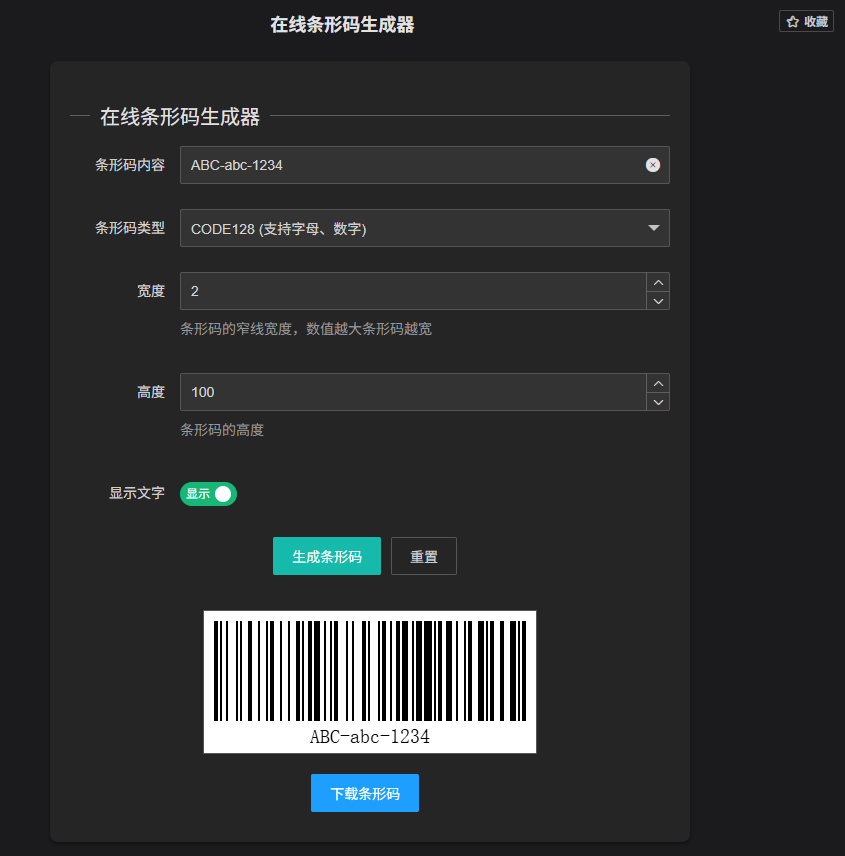Click the 条形码内容 input field
Viewport: 845px width, 856px height.
tap(425, 165)
